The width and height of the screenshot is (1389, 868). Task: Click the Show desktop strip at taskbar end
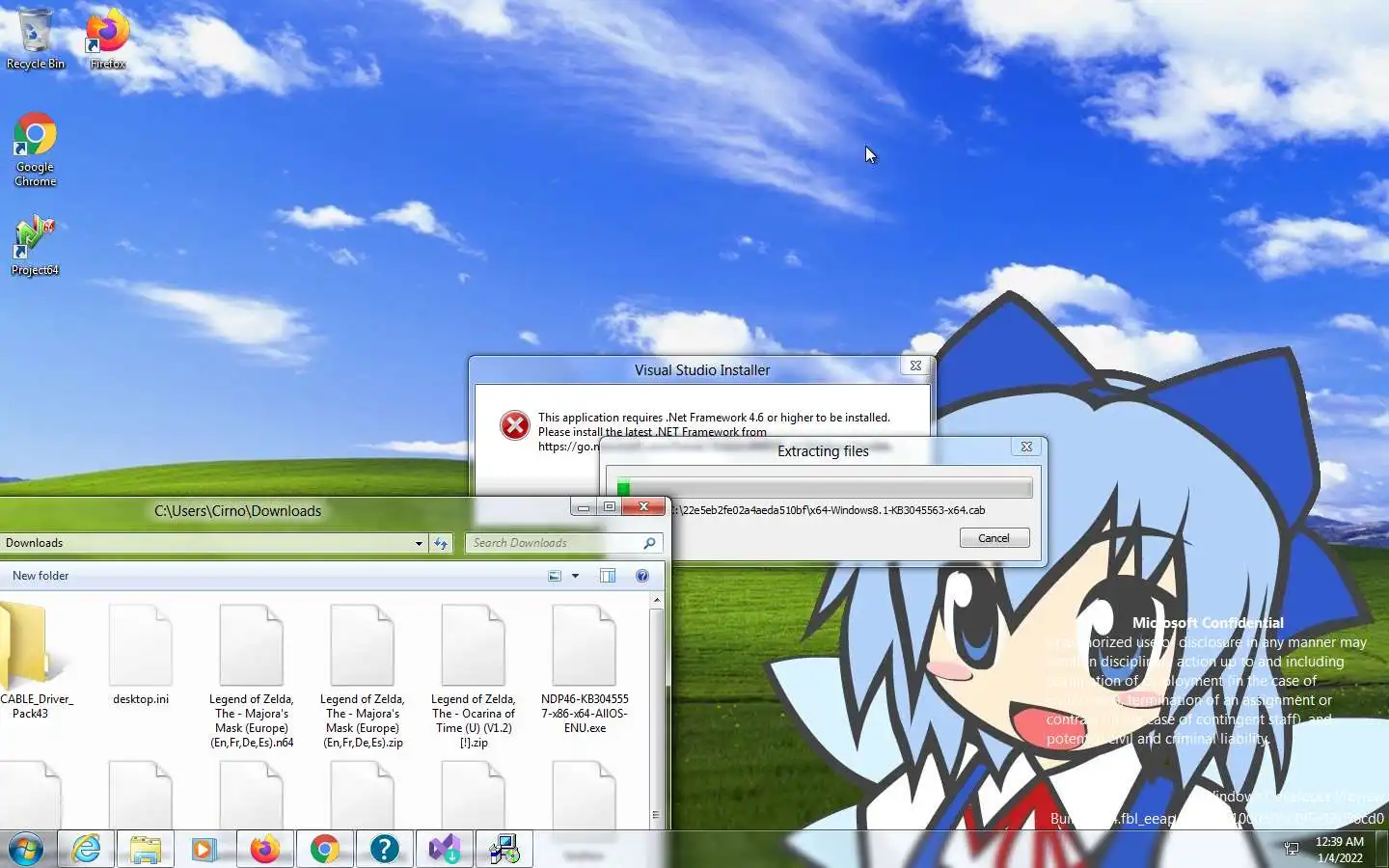tap(1382, 850)
